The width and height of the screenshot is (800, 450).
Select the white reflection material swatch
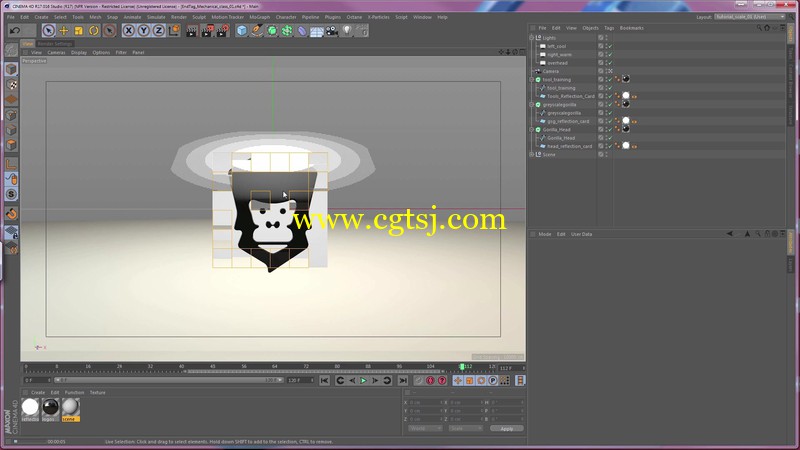click(30, 409)
